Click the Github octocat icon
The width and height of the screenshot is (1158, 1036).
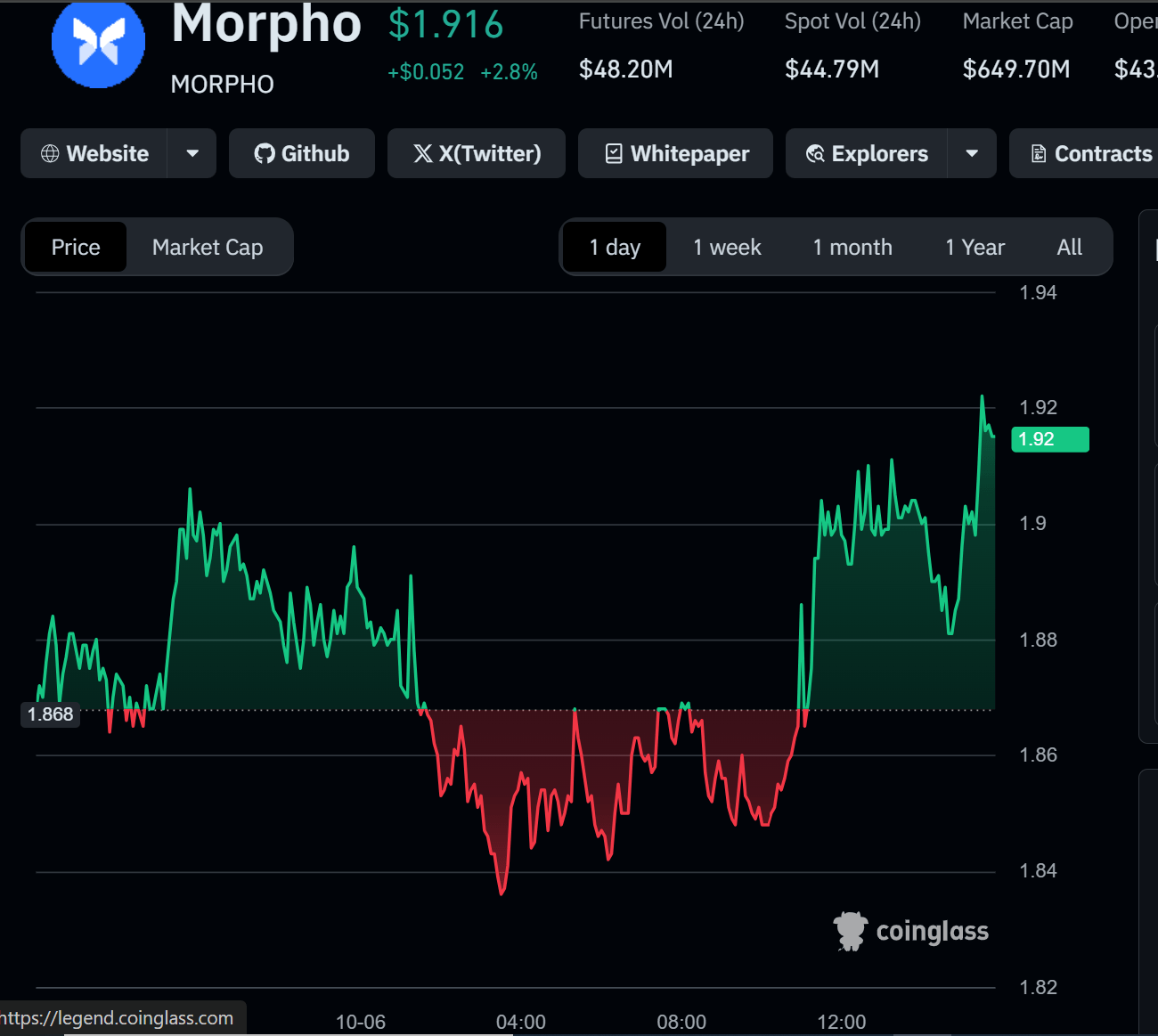click(x=265, y=154)
